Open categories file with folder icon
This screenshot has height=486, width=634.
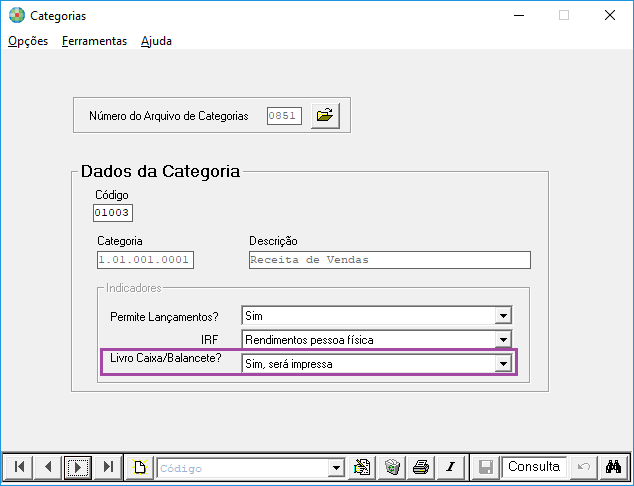tap(325, 116)
